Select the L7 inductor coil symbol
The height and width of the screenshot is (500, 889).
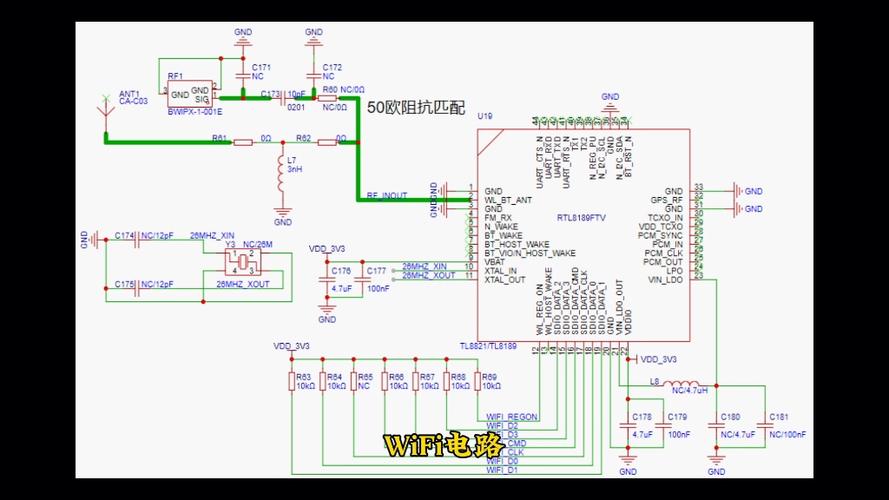tap(281, 174)
